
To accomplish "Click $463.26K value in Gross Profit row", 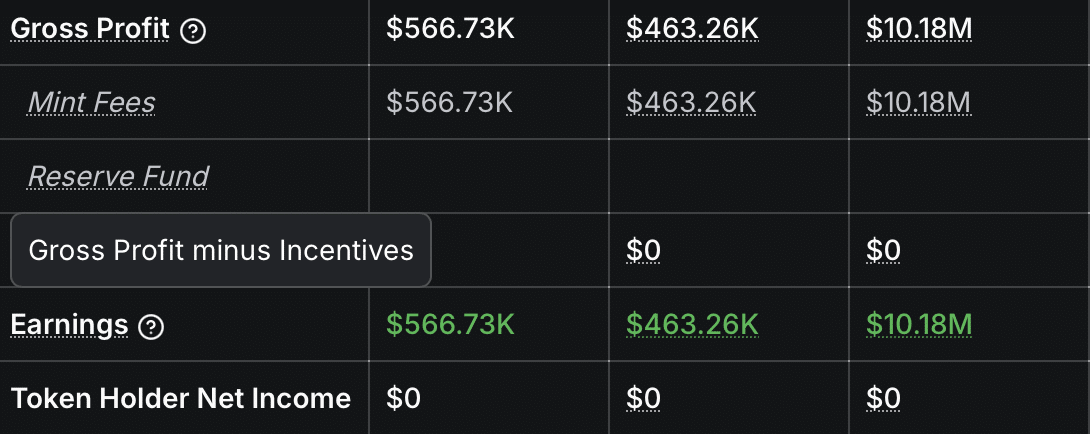I will point(692,29).
